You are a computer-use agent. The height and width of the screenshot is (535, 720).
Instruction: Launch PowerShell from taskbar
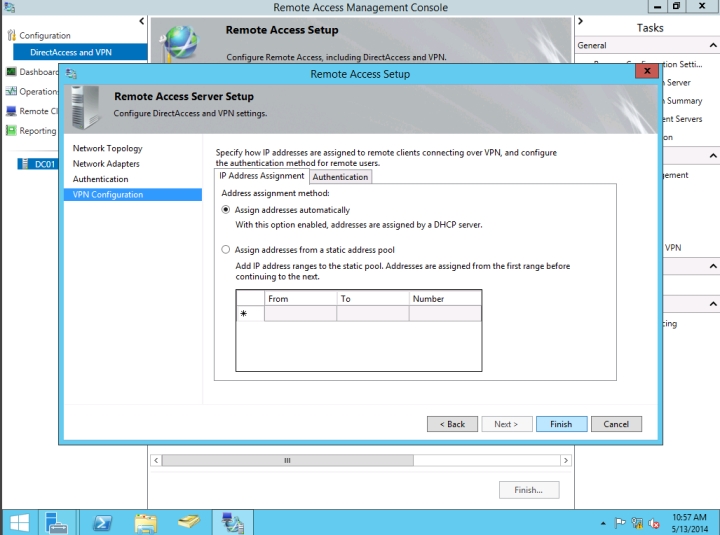(x=102, y=523)
